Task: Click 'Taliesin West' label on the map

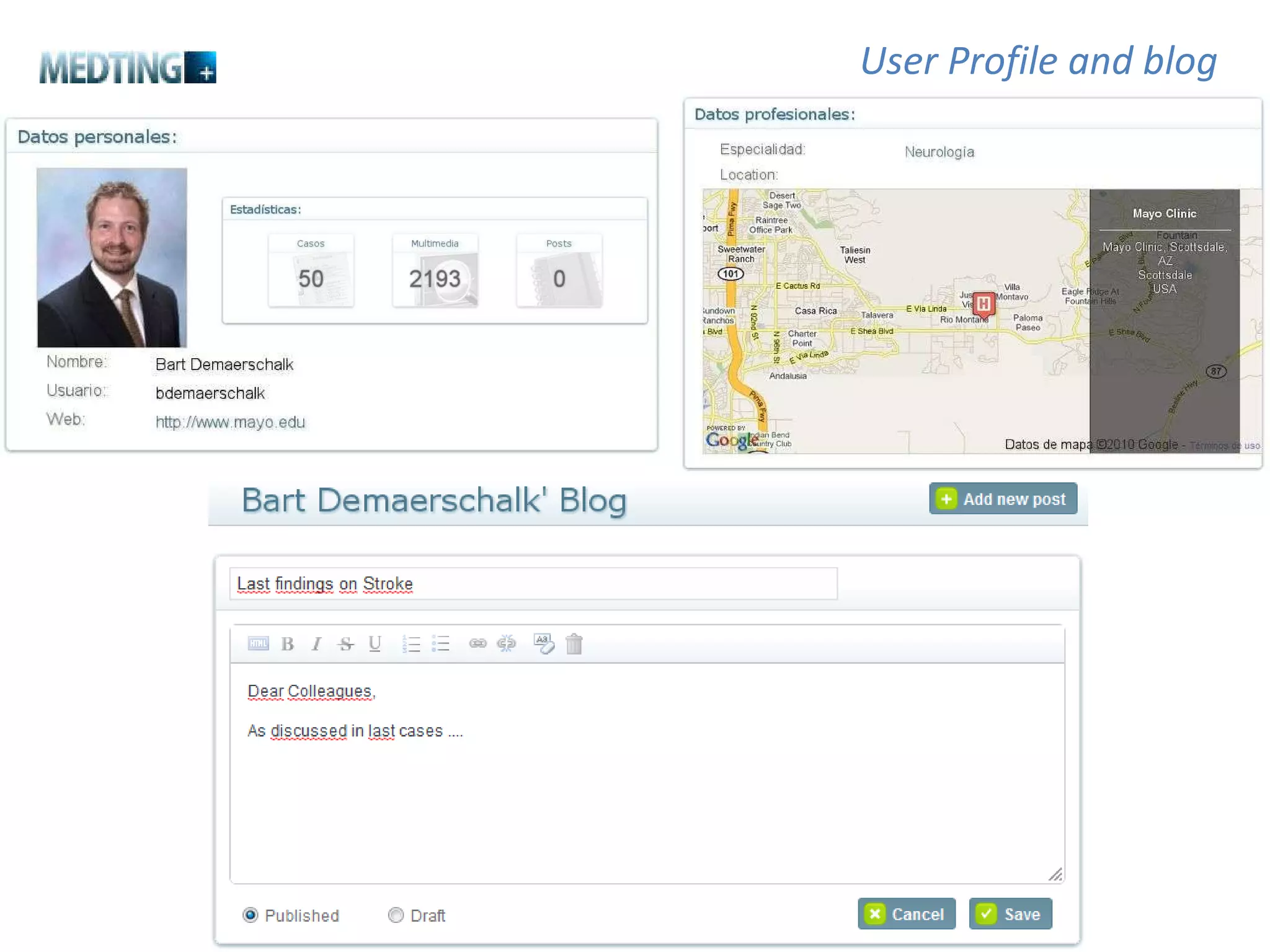Action: (855, 255)
